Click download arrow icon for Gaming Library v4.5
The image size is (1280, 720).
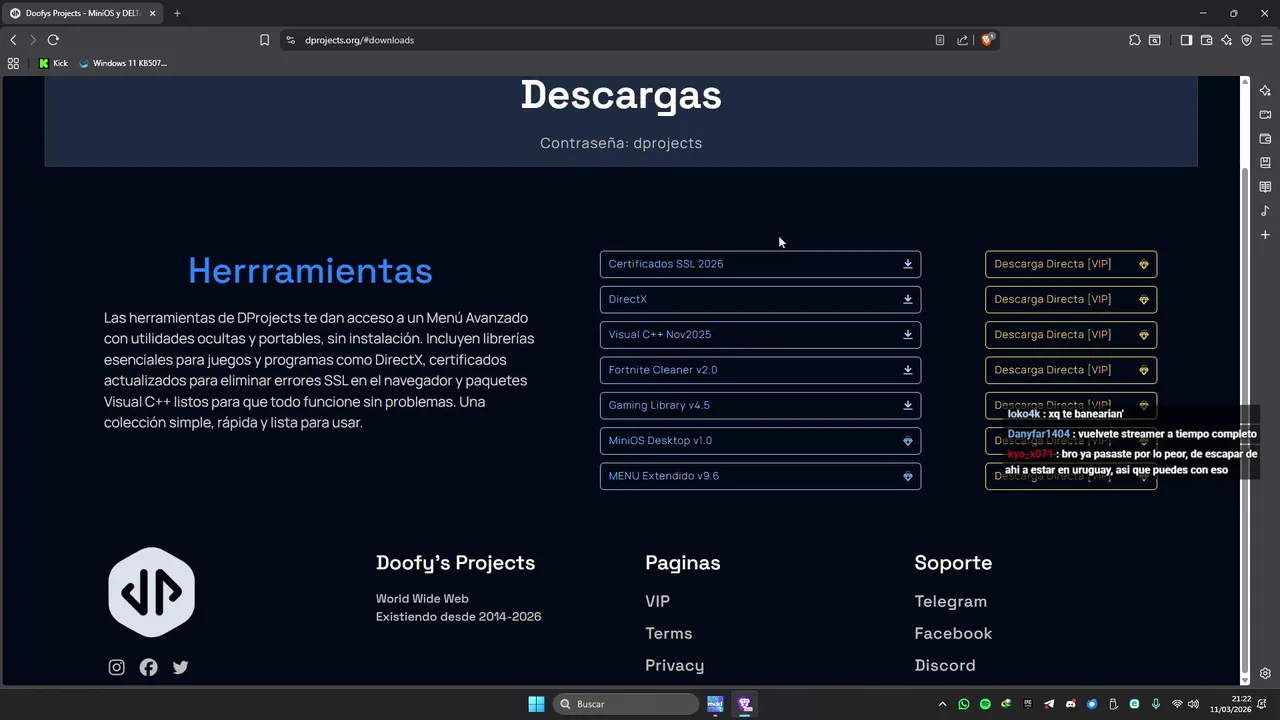click(908, 405)
